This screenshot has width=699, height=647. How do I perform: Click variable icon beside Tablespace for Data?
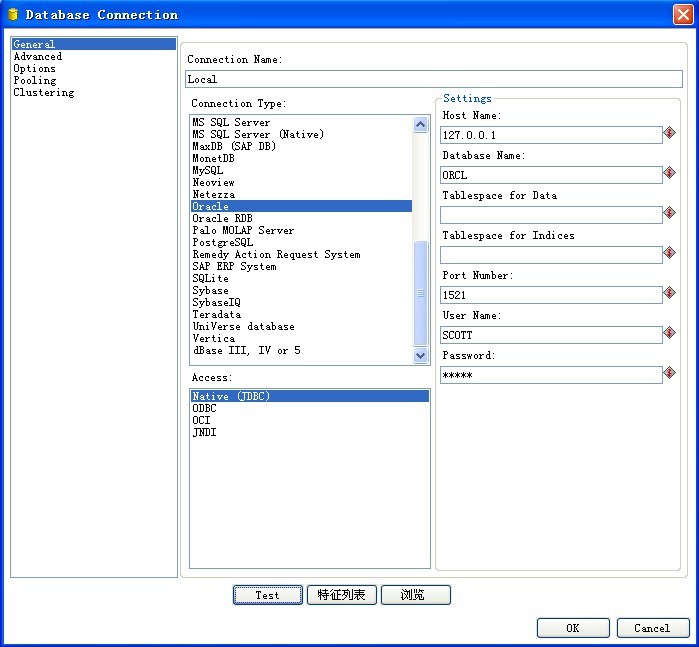click(x=669, y=213)
